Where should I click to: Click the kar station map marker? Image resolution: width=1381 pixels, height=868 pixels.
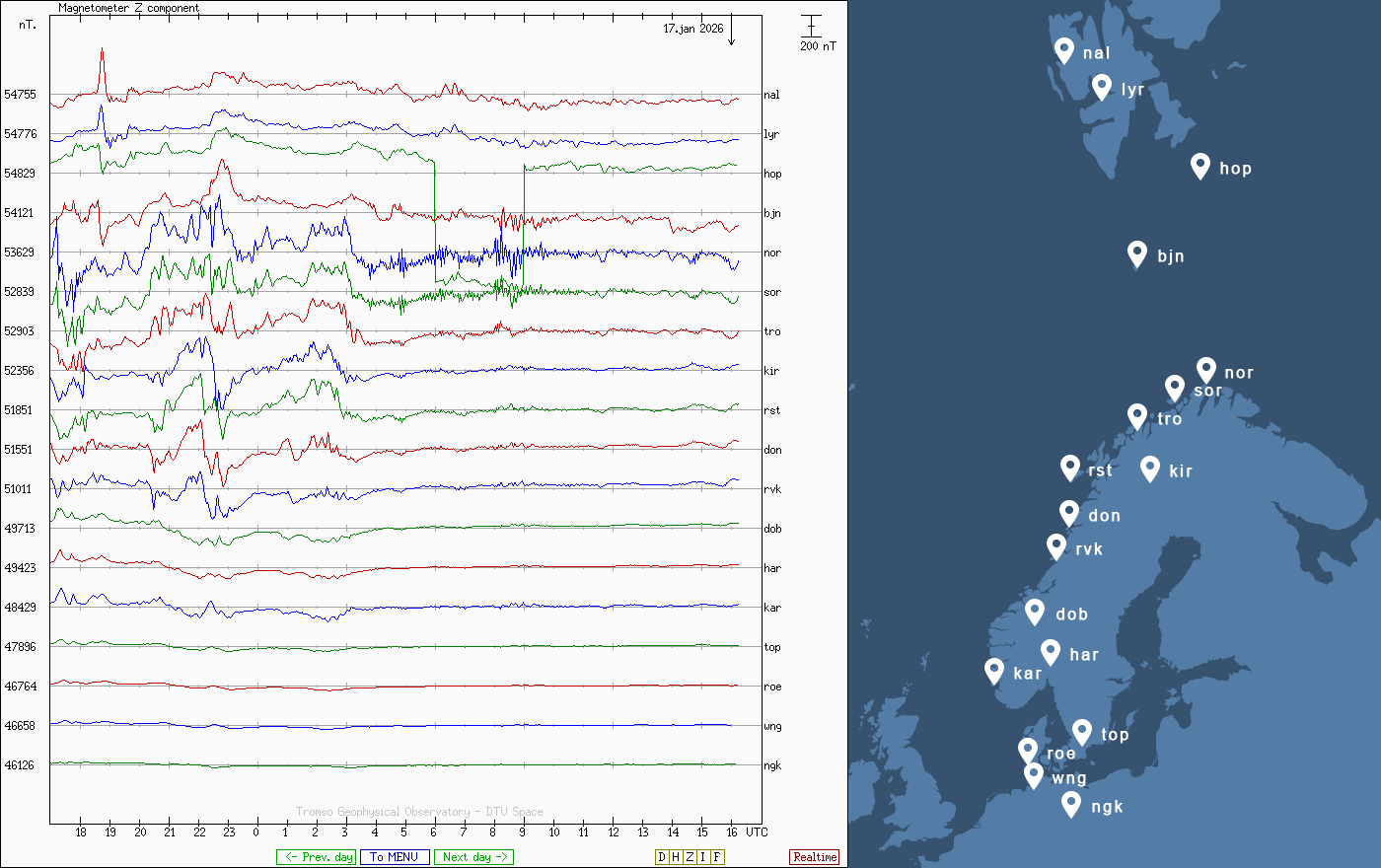[994, 671]
